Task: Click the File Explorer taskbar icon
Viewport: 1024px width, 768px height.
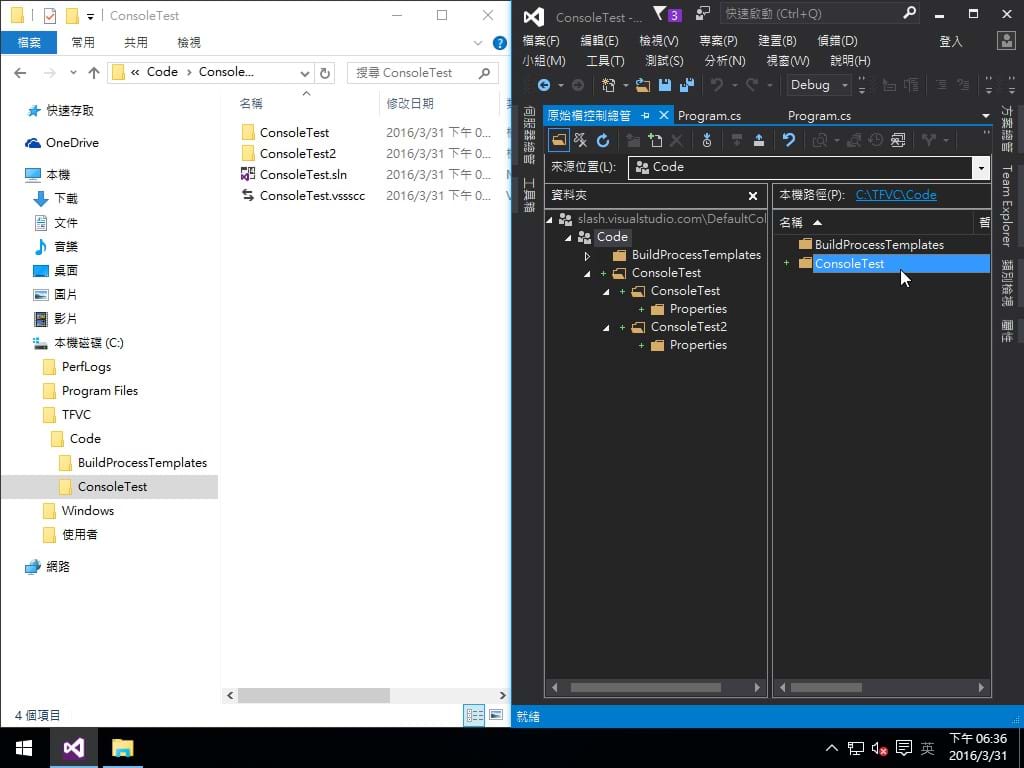Action: pos(122,748)
